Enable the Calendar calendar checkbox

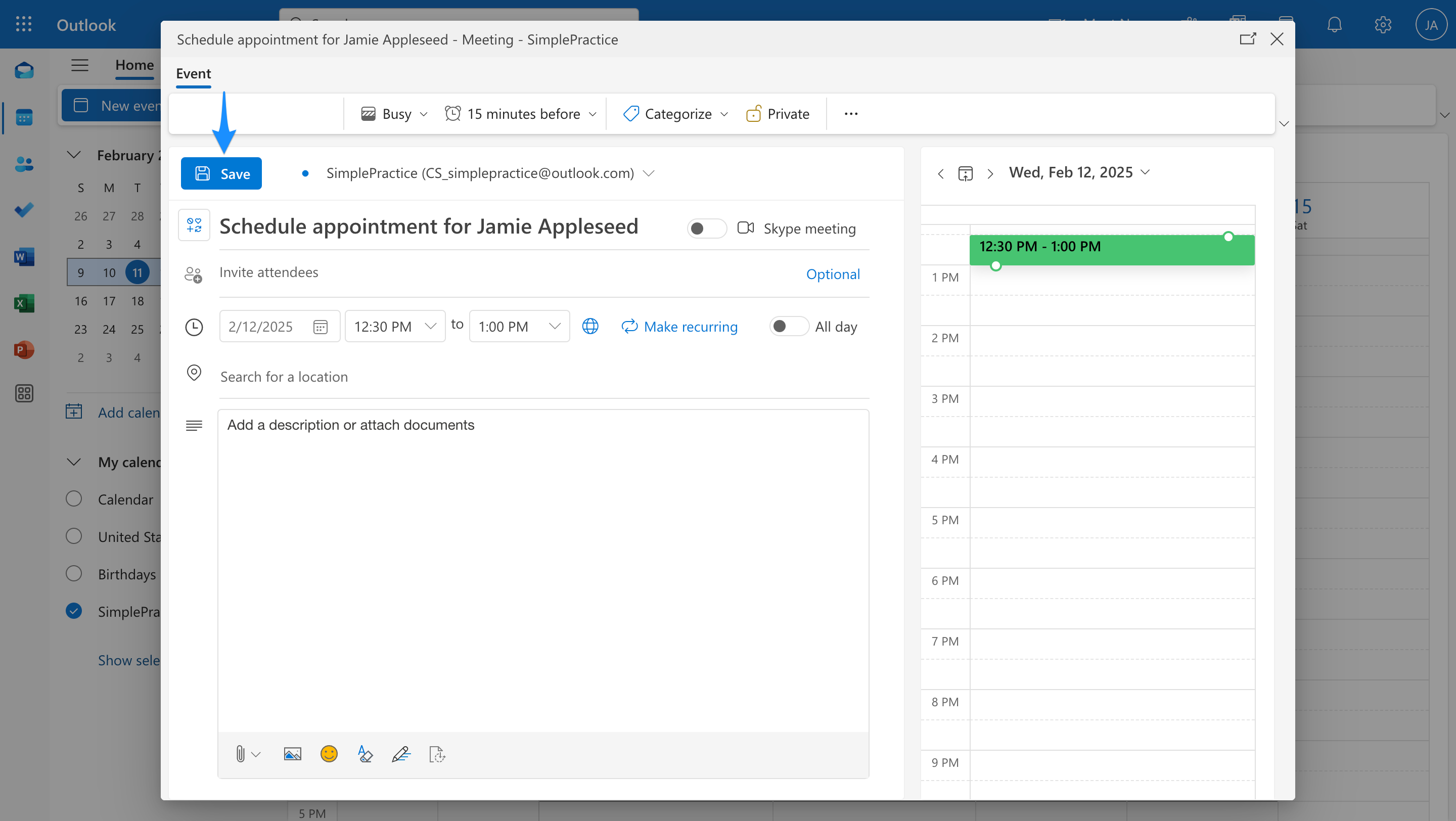(73, 498)
